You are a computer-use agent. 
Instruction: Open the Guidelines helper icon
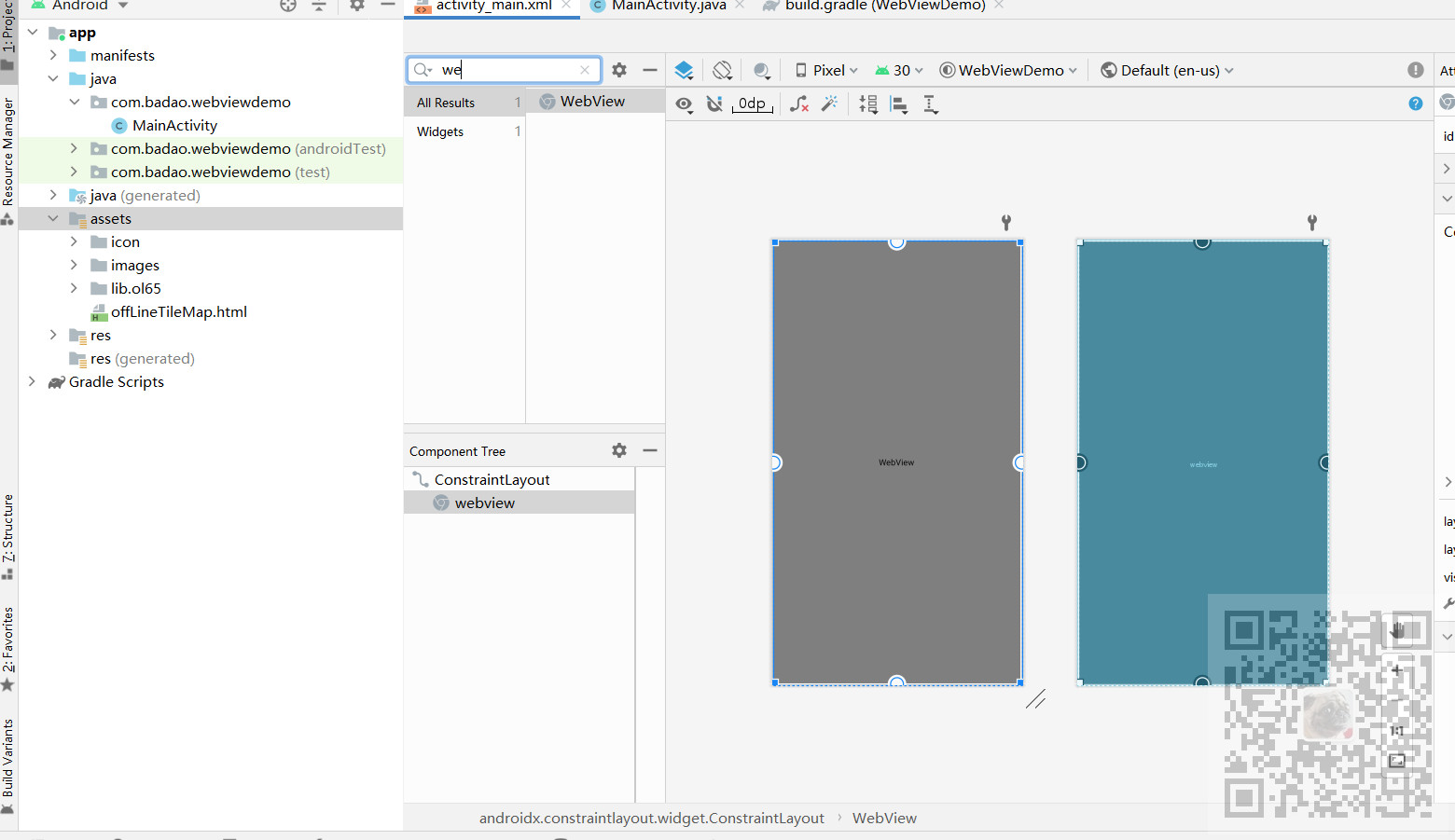tap(930, 104)
